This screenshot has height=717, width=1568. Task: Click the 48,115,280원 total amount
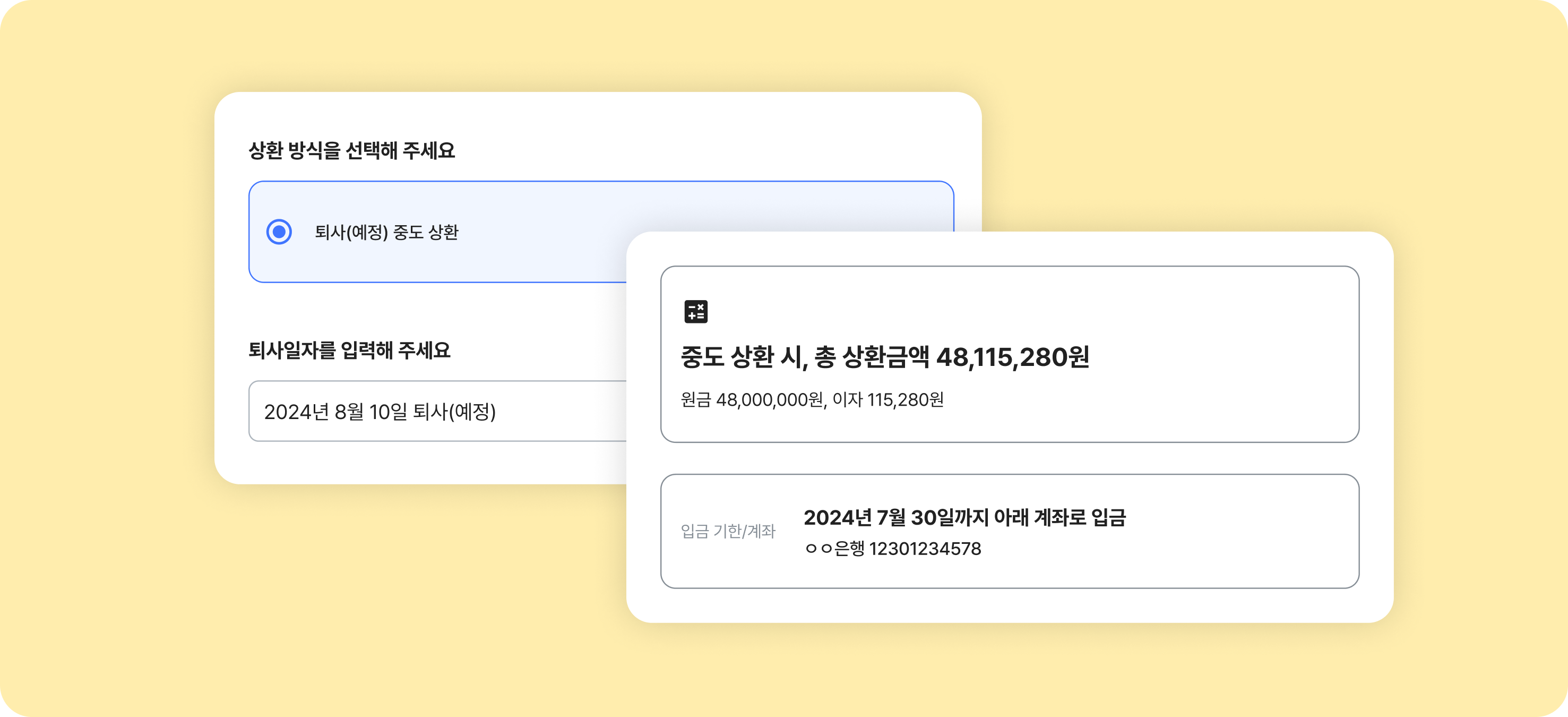(x=1012, y=357)
